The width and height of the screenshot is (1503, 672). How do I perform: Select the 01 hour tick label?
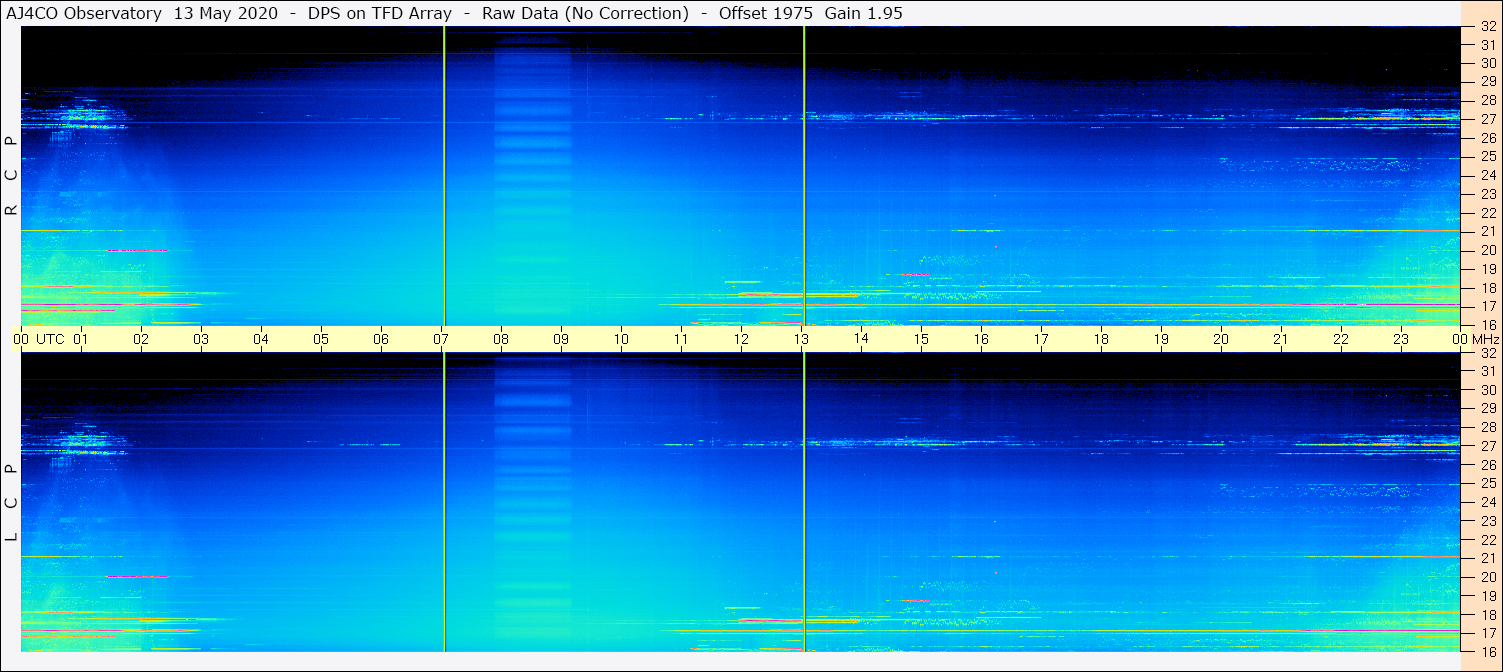[81, 339]
